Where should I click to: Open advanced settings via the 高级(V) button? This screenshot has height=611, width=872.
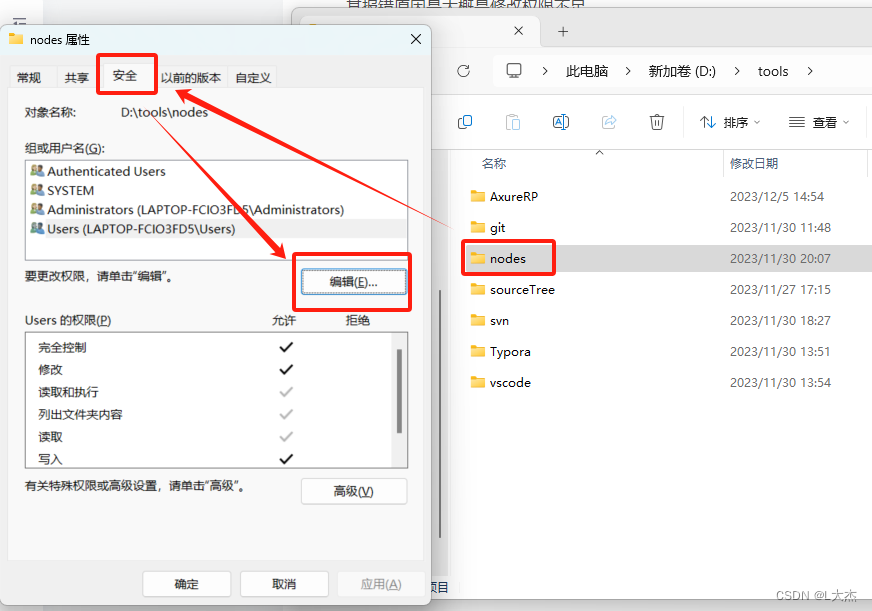(x=354, y=491)
